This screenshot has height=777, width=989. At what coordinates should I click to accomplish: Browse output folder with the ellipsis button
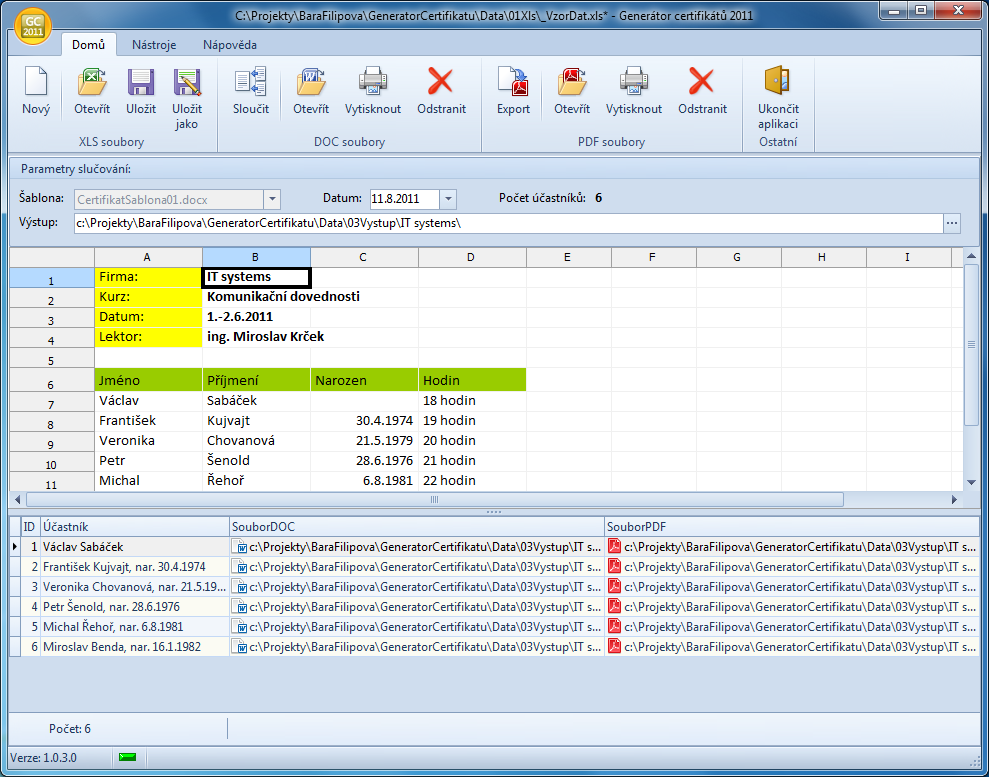pos(952,223)
